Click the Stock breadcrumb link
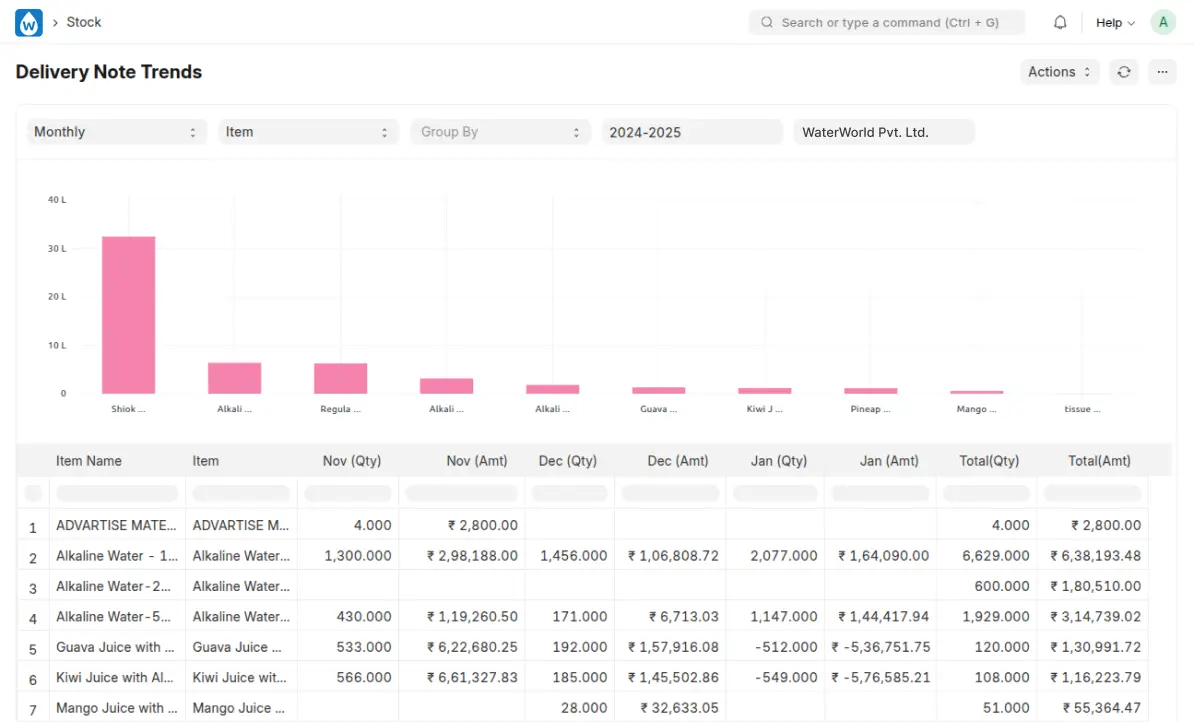 pos(84,22)
